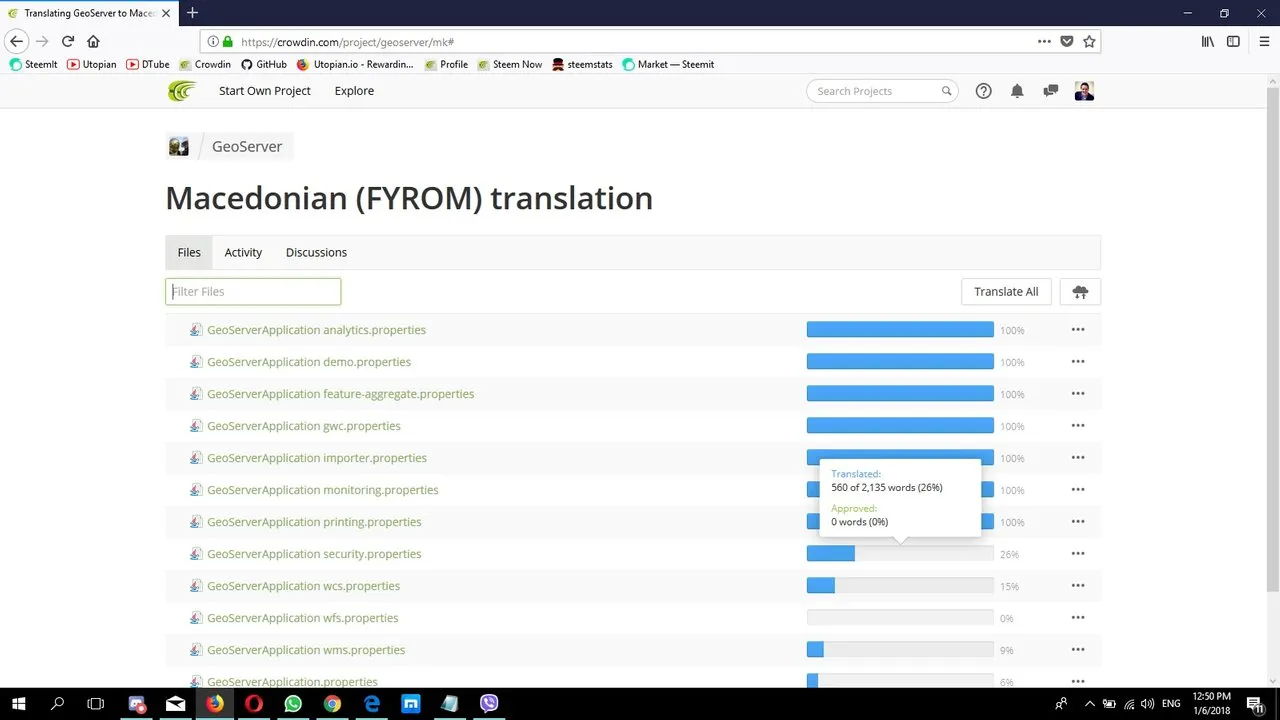Open options menu for feature-aggregate.properties row

tap(1078, 394)
